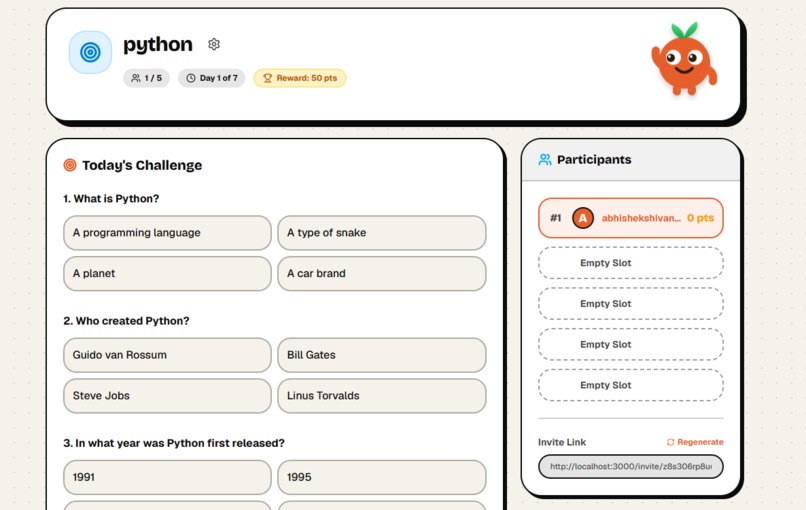Select the Bill Gates option

(x=382, y=355)
